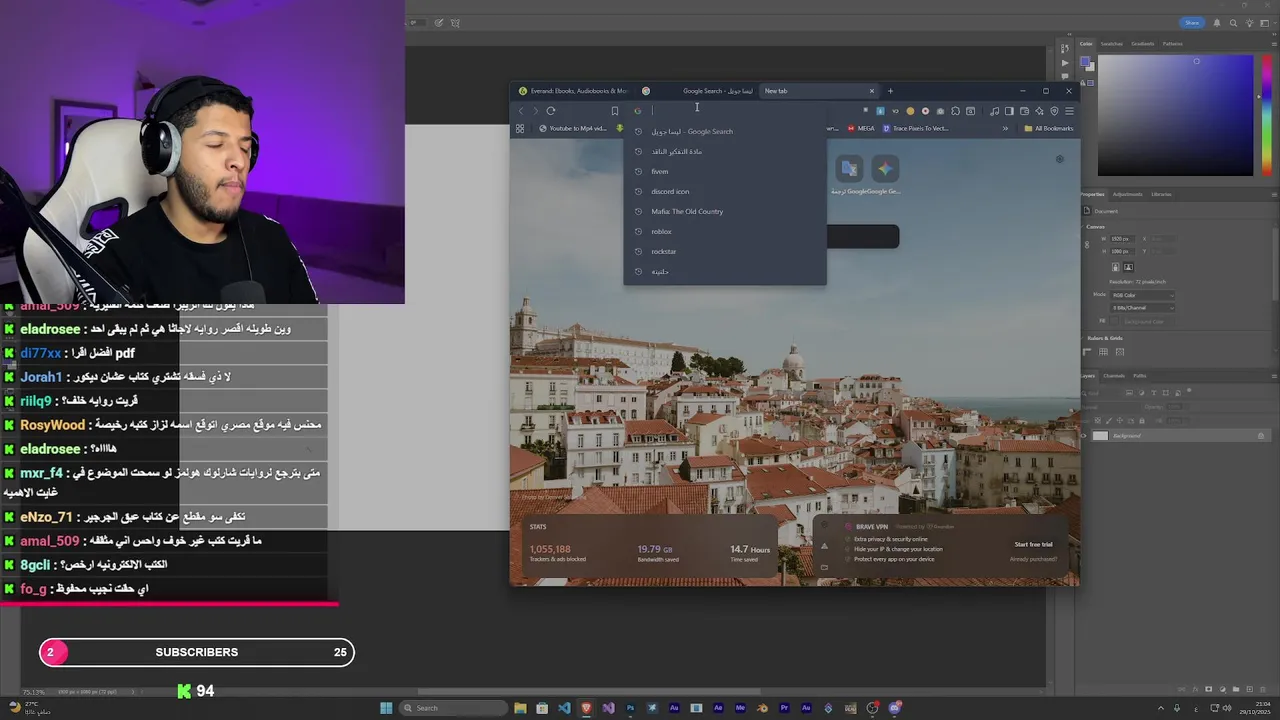Open Google Translate shortcut tile
The width and height of the screenshot is (1280, 720).
pyautogui.click(x=849, y=169)
